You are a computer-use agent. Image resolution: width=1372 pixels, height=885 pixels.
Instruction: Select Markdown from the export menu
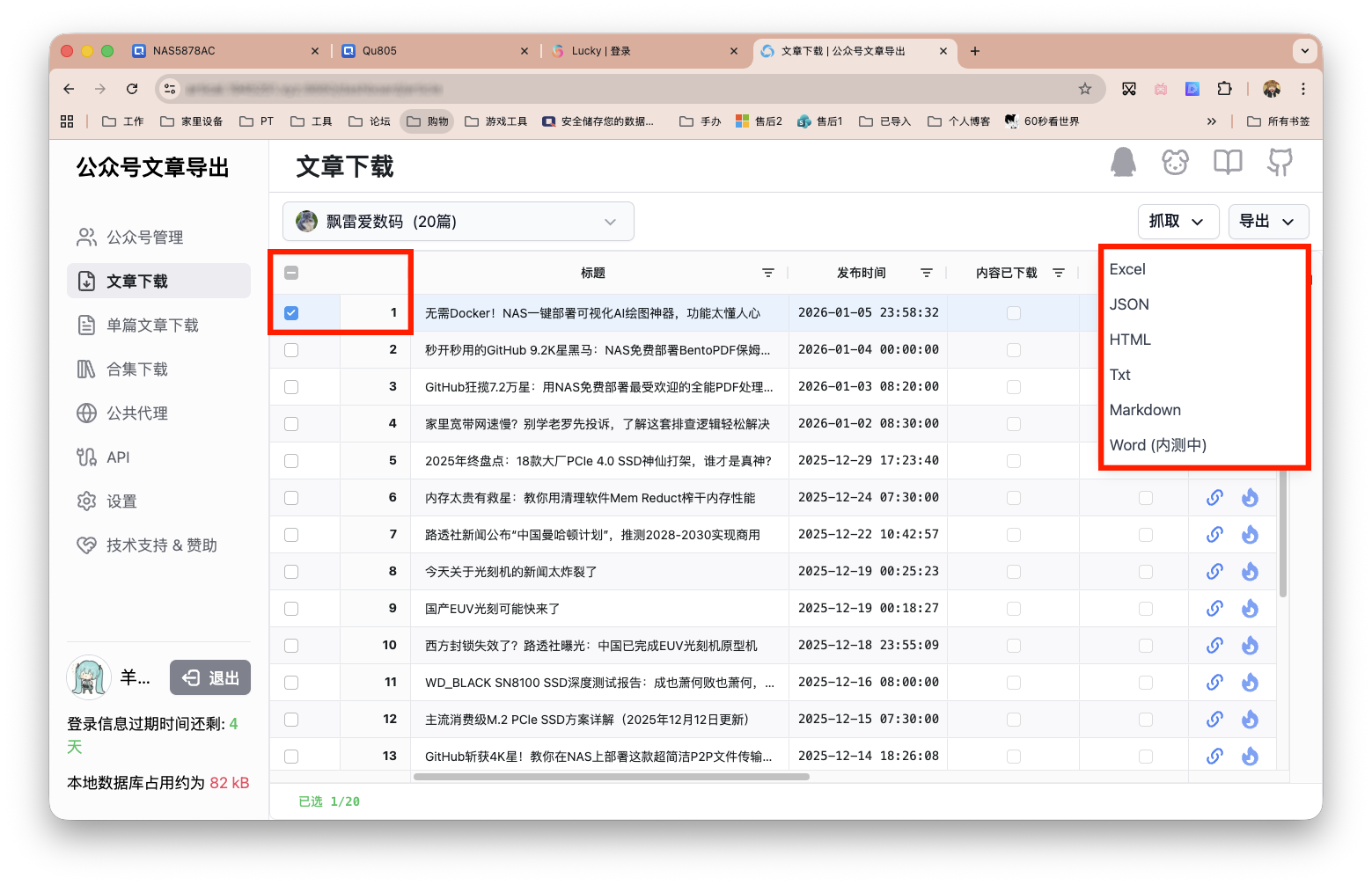coord(1145,409)
